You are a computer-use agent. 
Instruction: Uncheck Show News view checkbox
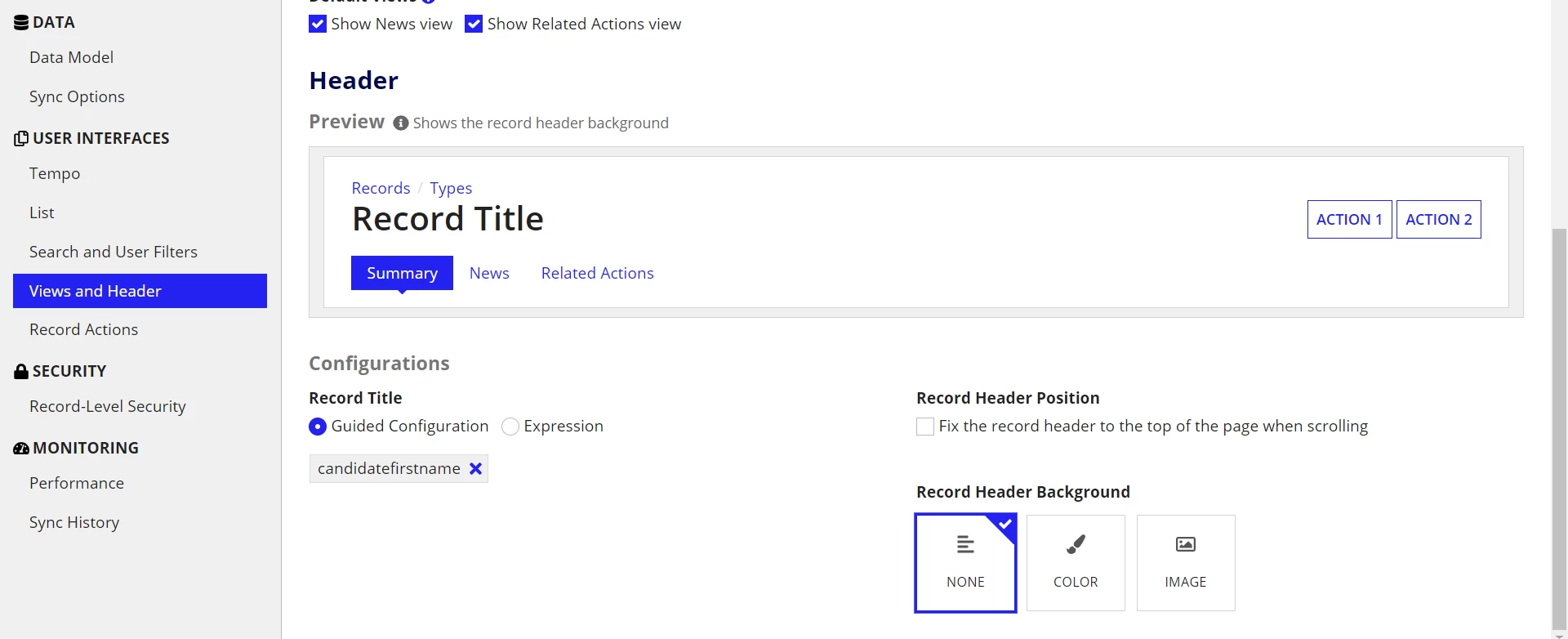[x=318, y=25]
